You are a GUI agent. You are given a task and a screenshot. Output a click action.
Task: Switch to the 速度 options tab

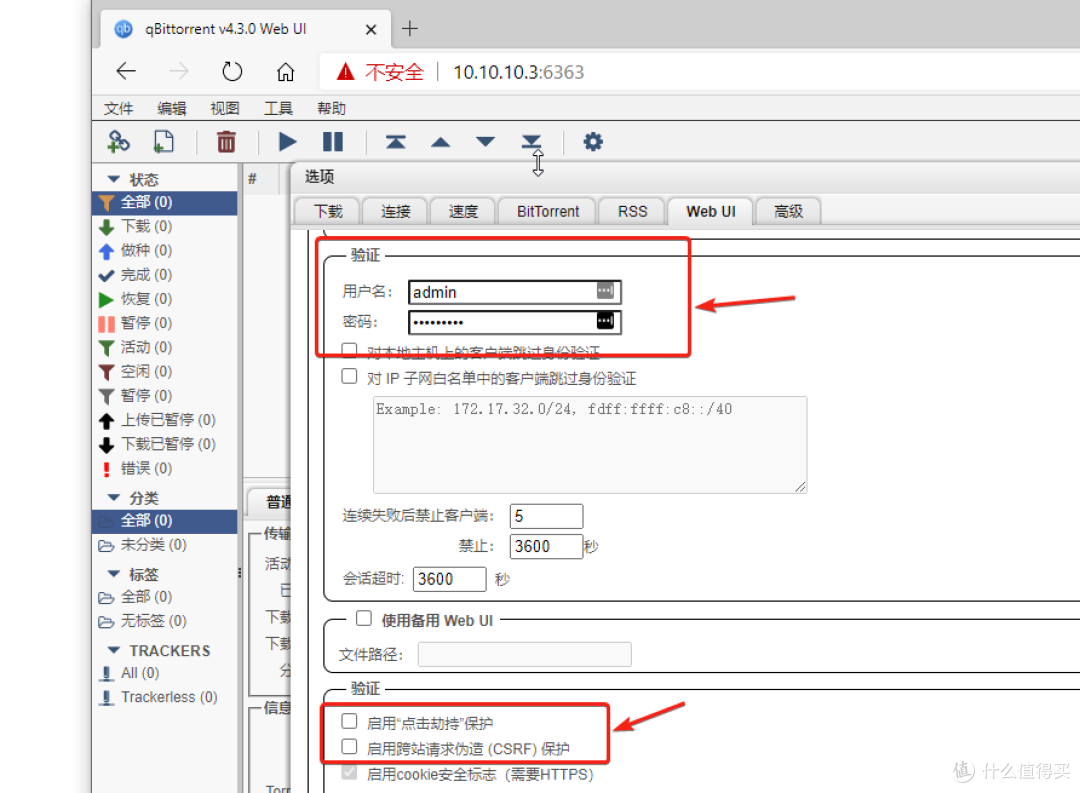463,212
